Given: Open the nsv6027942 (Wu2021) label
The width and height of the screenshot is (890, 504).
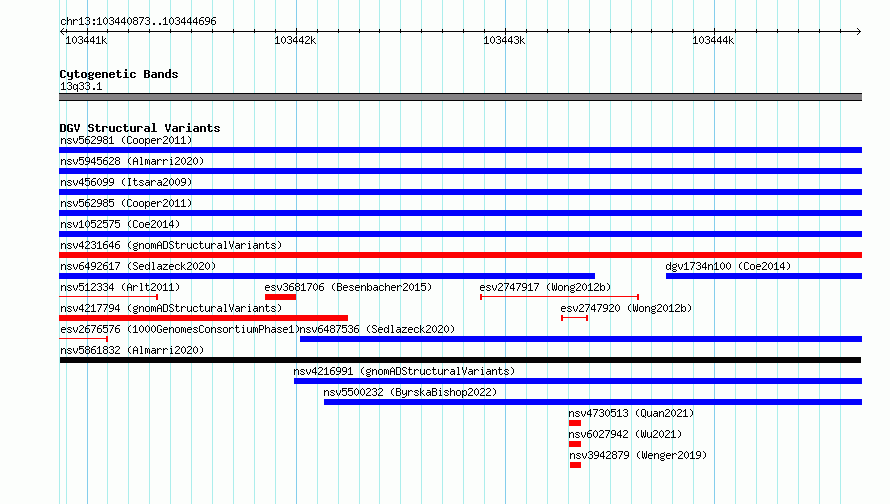Looking at the screenshot, I should tap(625, 434).
